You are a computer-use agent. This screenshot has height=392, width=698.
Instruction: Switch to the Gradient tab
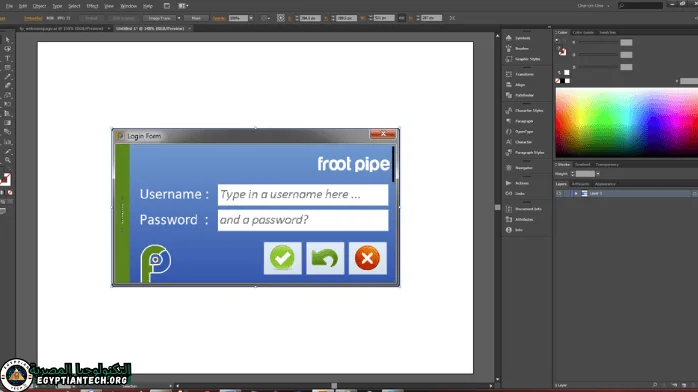pyautogui.click(x=582, y=165)
